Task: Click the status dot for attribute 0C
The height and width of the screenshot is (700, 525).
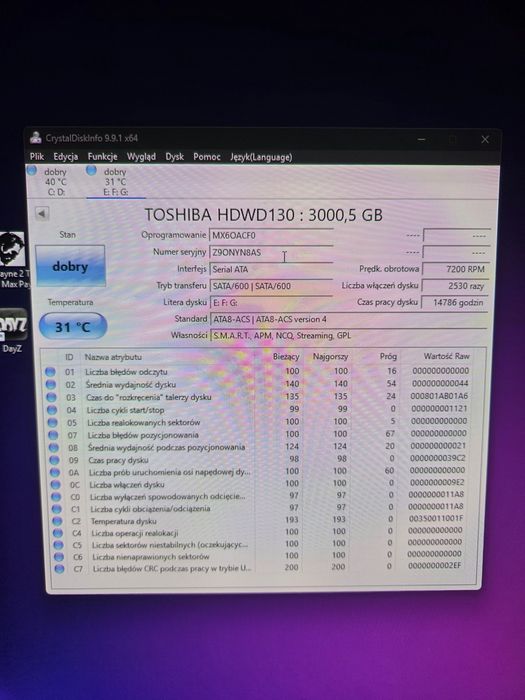Action: pyautogui.click(x=55, y=484)
